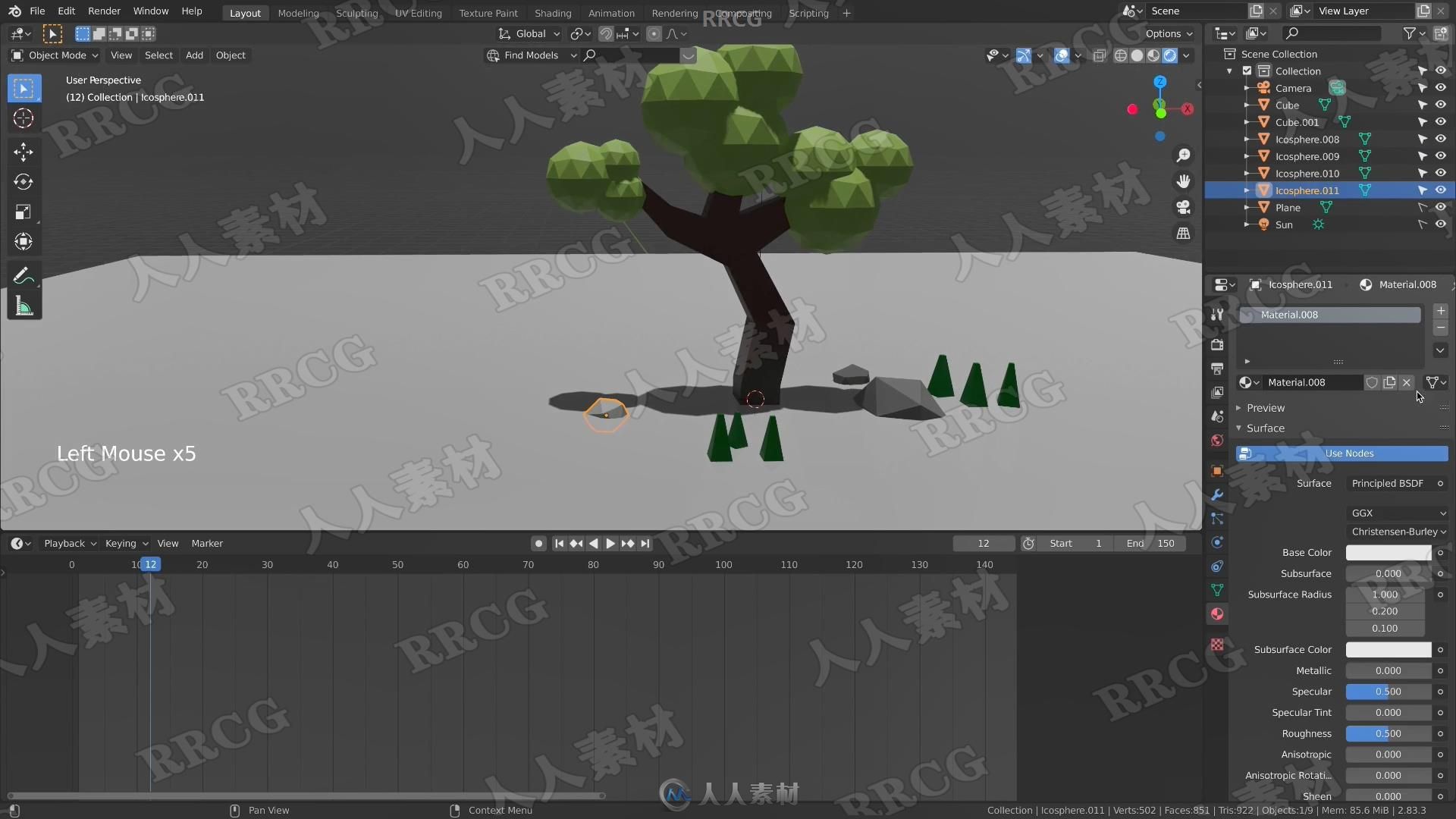Click the Base Color white swatch
The width and height of the screenshot is (1456, 819).
pyautogui.click(x=1389, y=552)
